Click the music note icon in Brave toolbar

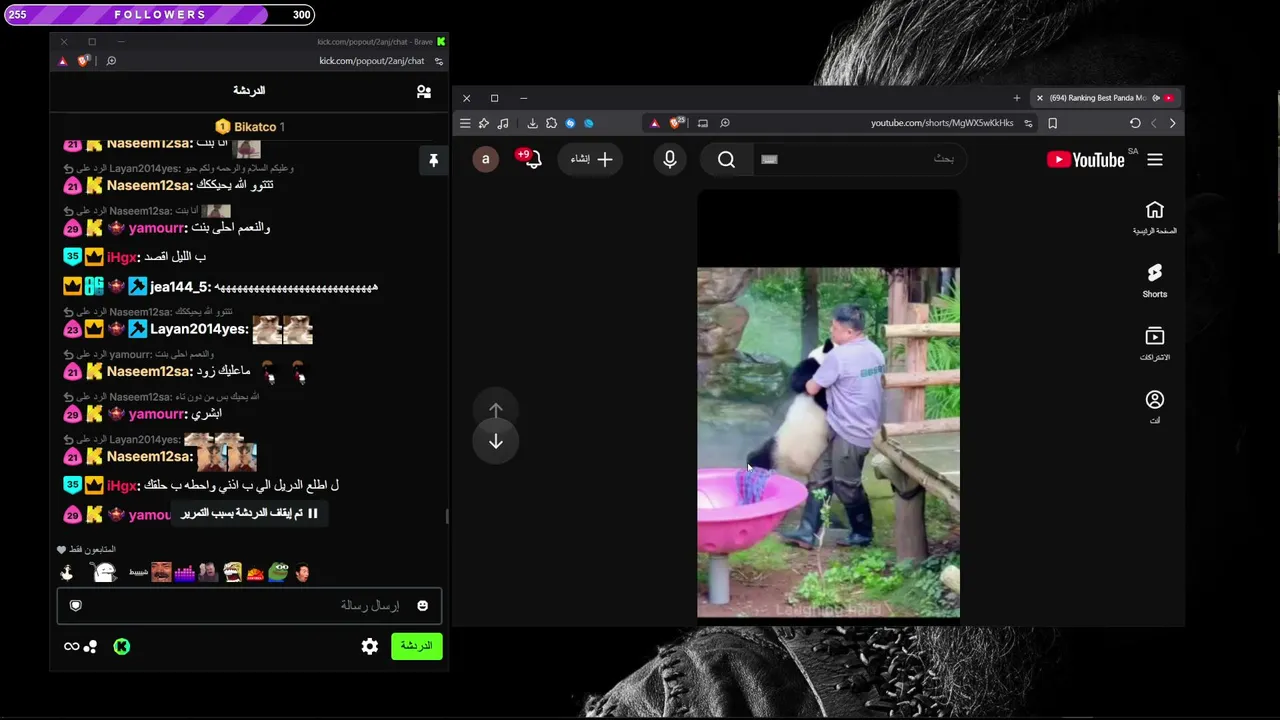pos(503,123)
